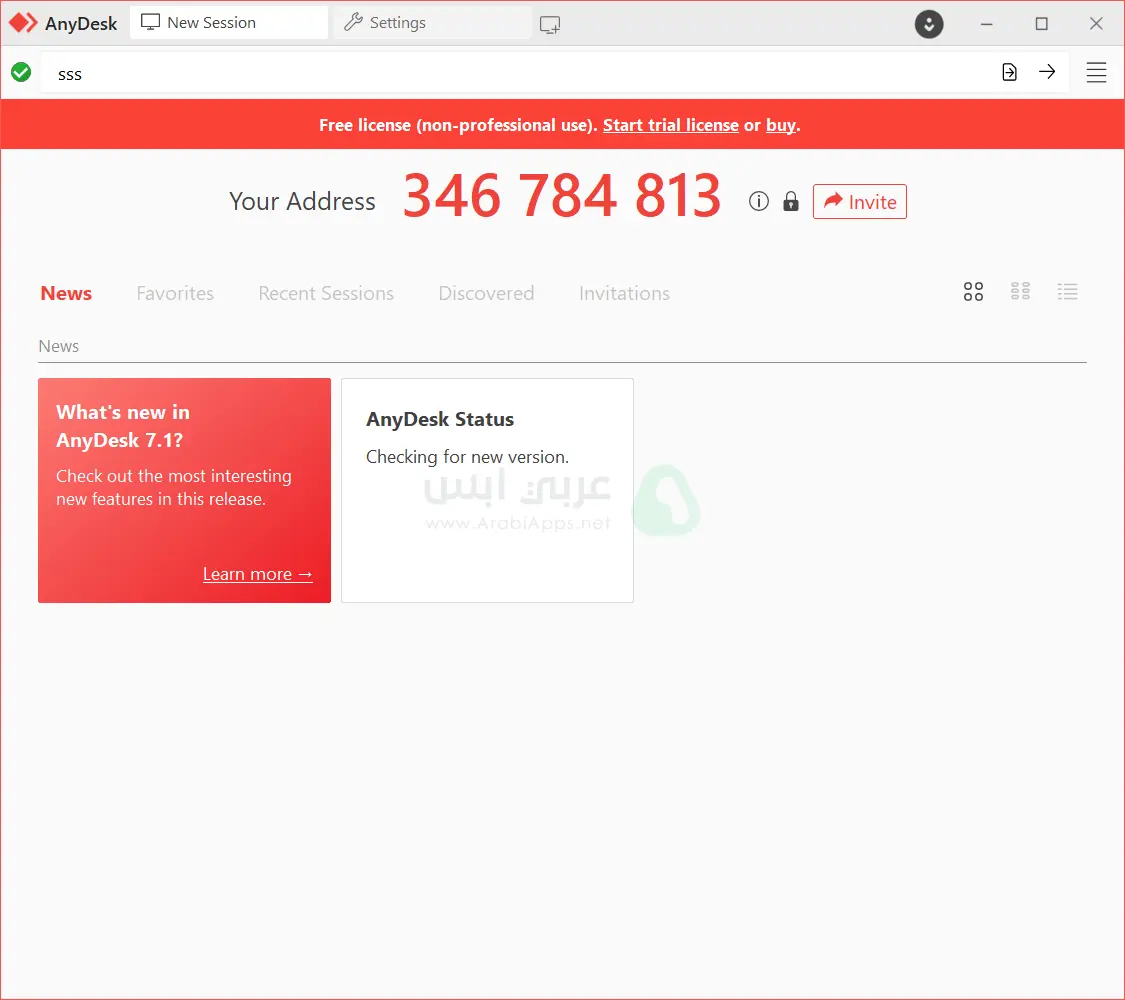Viewport: 1125px width, 1000px height.
Task: Click the green connection status icon
Action: tap(21, 72)
